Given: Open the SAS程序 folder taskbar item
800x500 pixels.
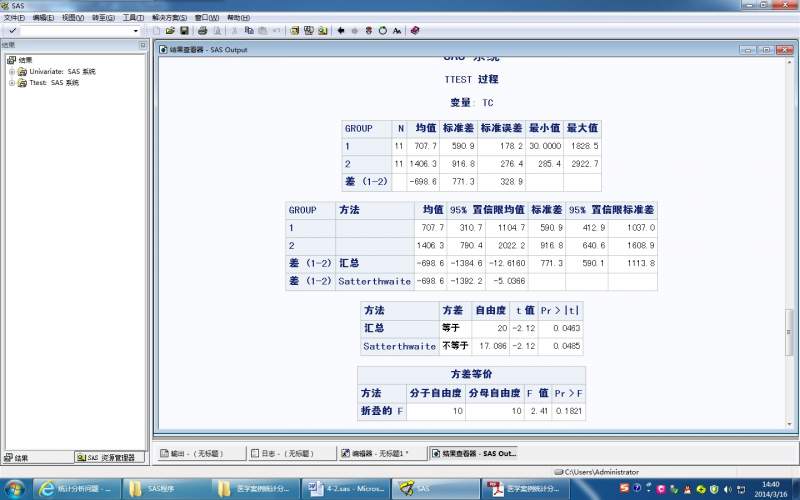Looking at the screenshot, I should click(x=166, y=489).
